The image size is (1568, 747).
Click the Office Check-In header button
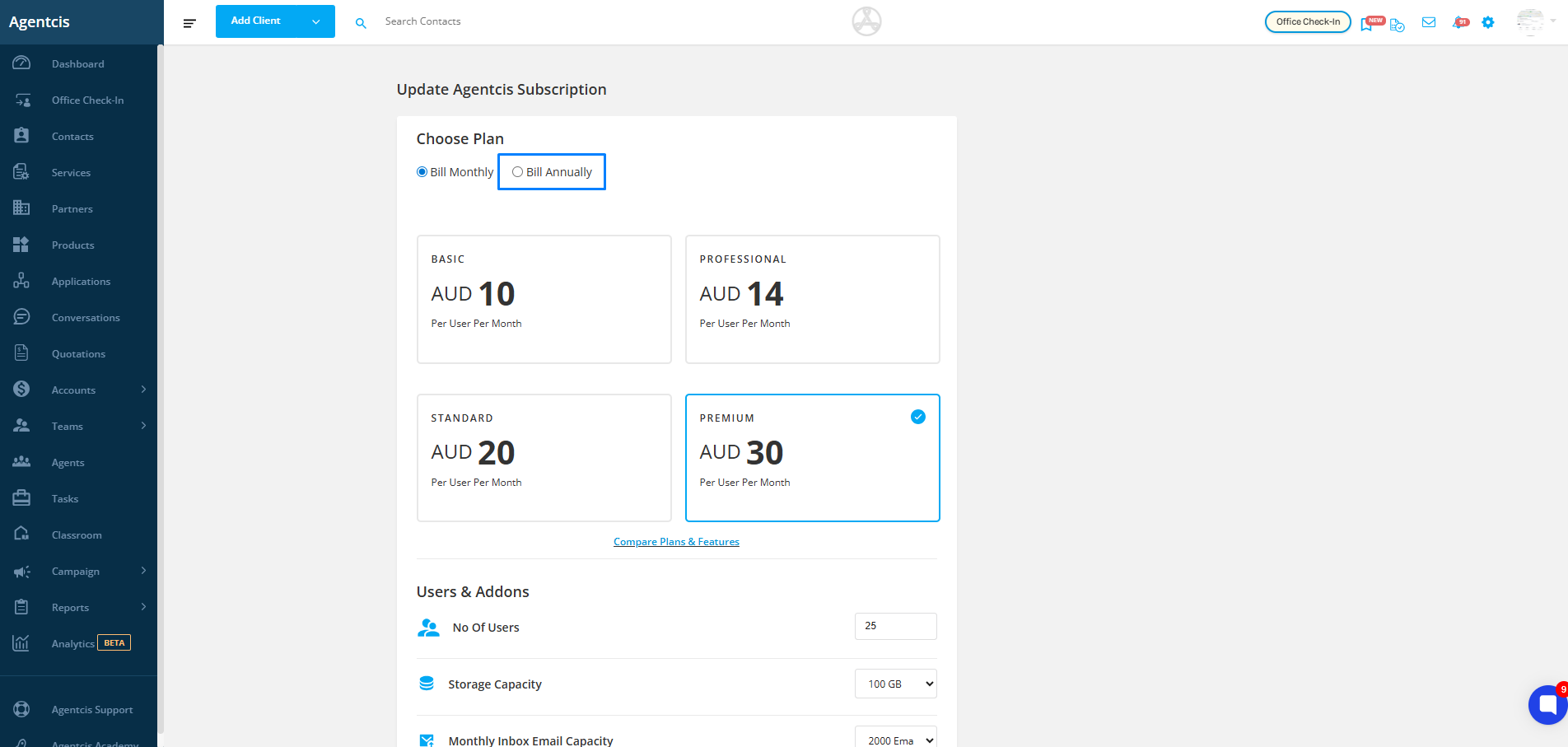(x=1308, y=22)
